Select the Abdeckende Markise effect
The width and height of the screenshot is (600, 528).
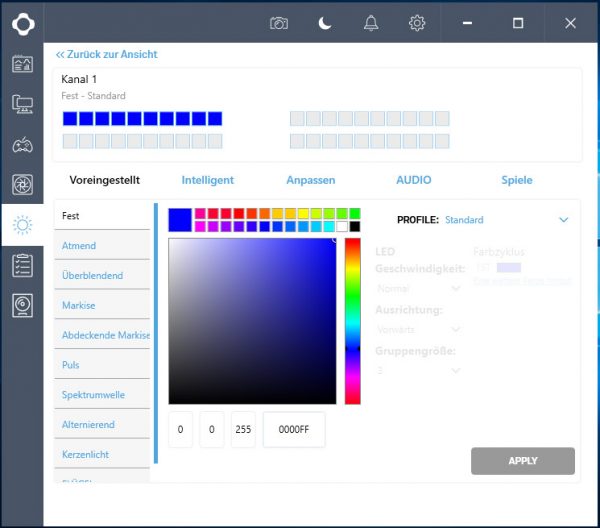102,335
